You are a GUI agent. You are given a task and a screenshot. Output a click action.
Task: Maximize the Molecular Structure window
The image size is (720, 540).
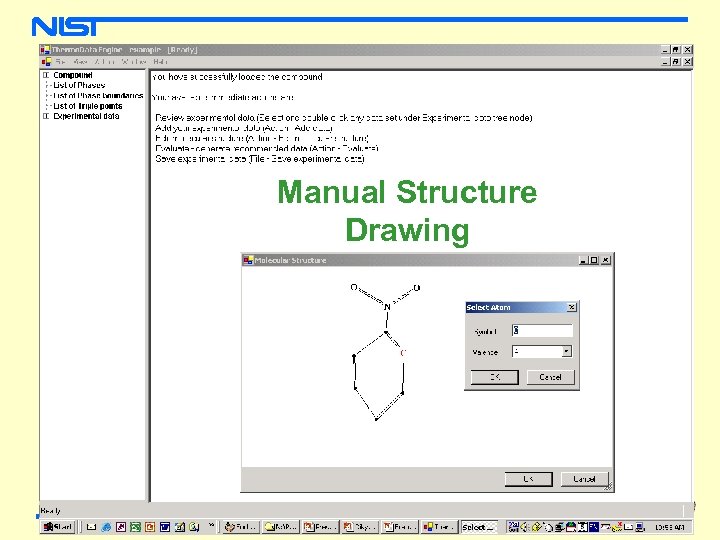pos(594,260)
